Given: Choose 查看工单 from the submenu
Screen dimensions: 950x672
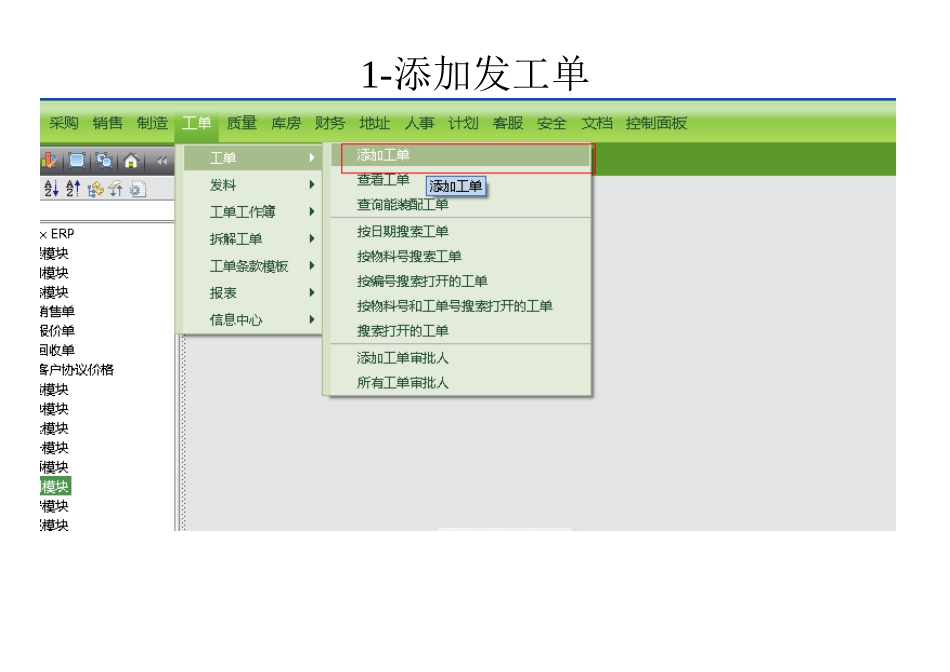Looking at the screenshot, I should pos(383,179).
